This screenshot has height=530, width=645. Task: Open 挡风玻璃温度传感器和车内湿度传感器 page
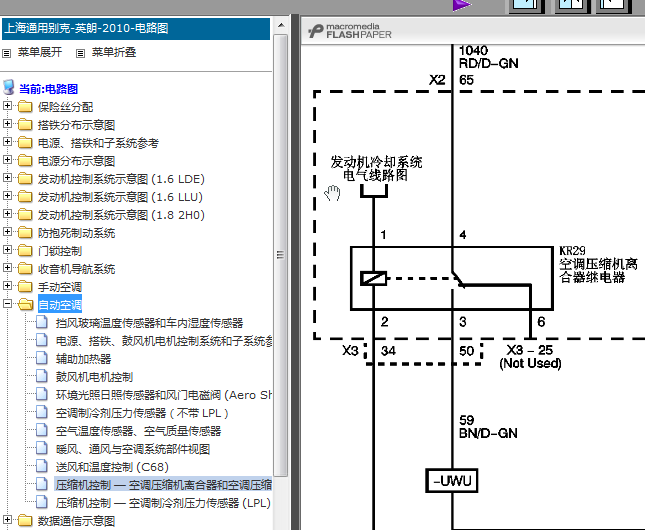coord(149,323)
